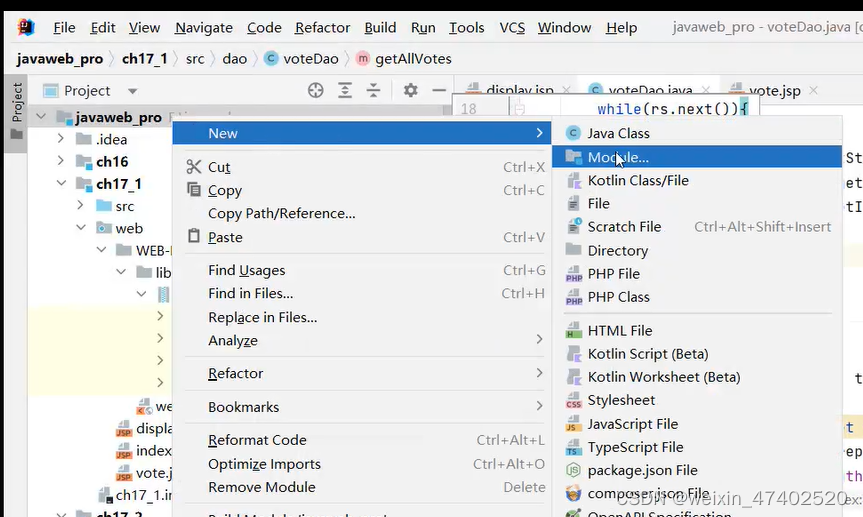The width and height of the screenshot is (863, 517).
Task: Click the Scratch File icon
Action: 573,226
